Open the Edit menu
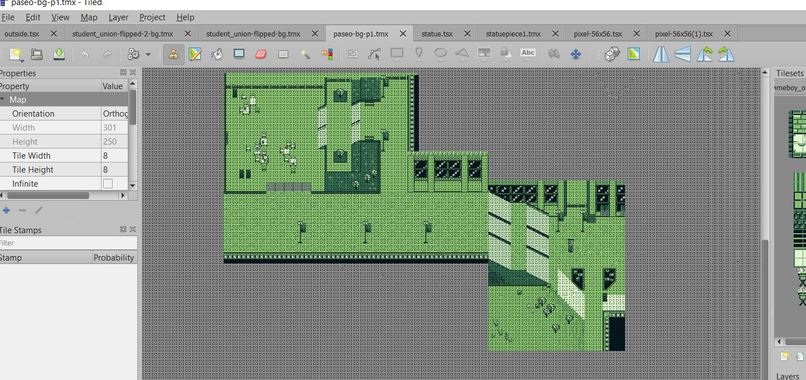Viewport: 806px width, 380px height. tap(33, 17)
